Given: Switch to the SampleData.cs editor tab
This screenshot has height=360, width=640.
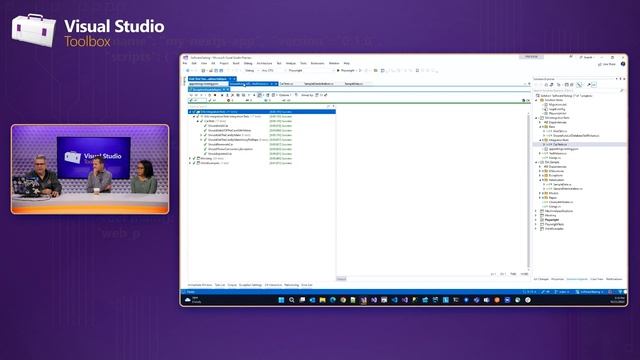Looking at the screenshot, I should [x=353, y=84].
